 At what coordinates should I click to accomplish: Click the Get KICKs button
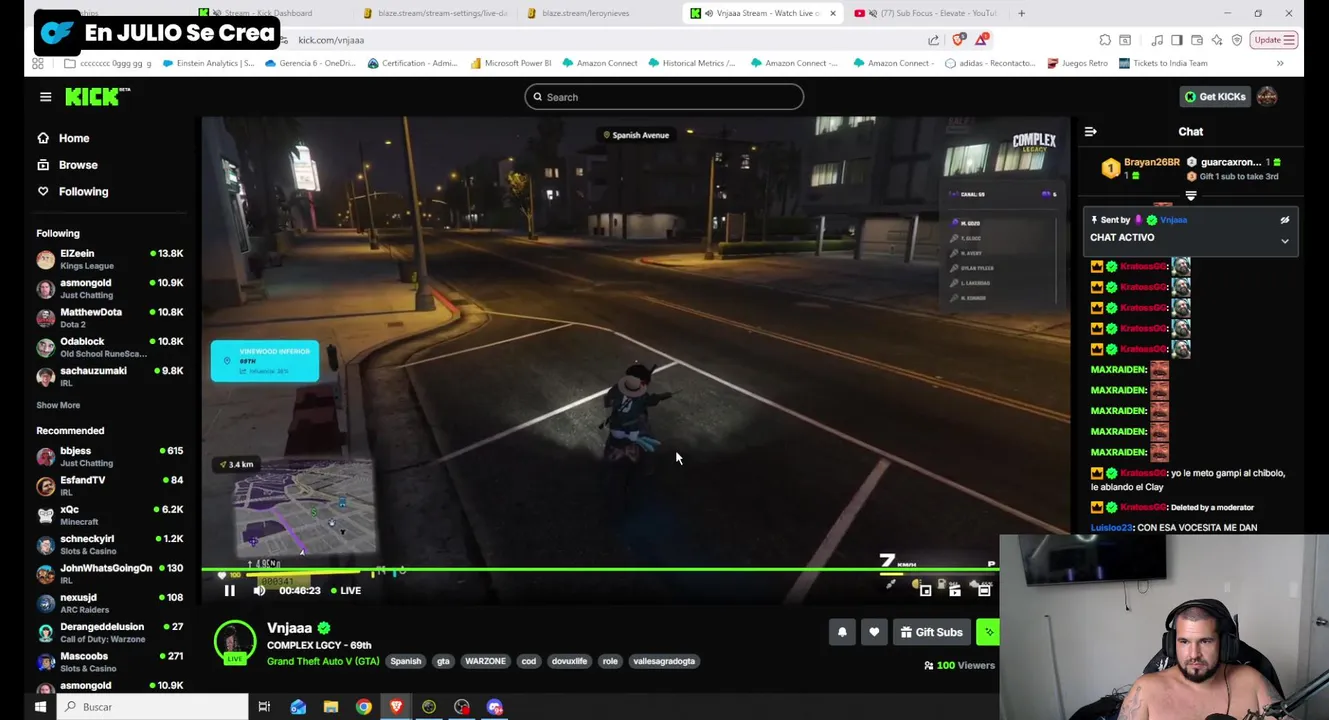click(x=1215, y=97)
